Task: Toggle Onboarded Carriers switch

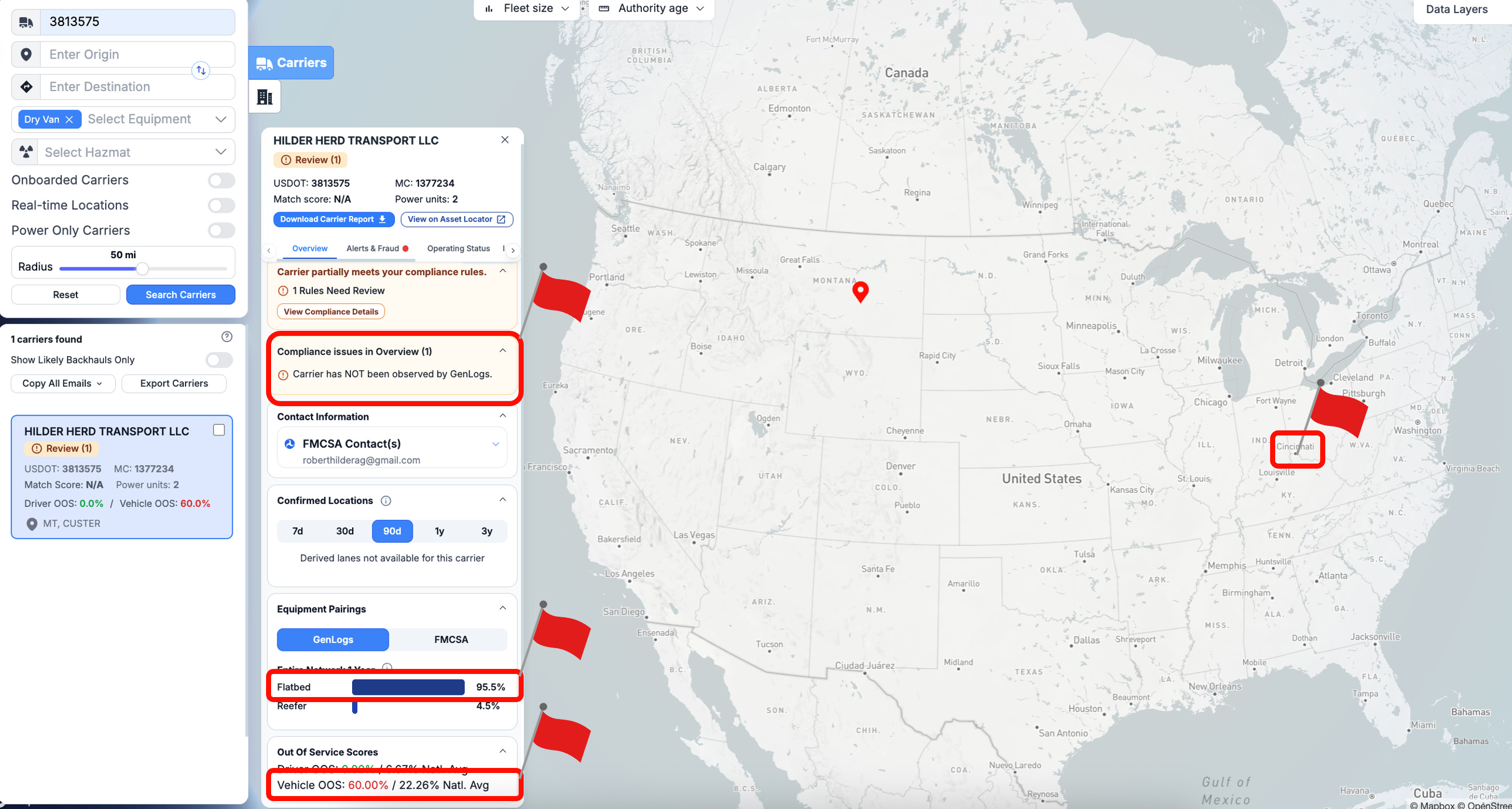Action: [x=221, y=180]
